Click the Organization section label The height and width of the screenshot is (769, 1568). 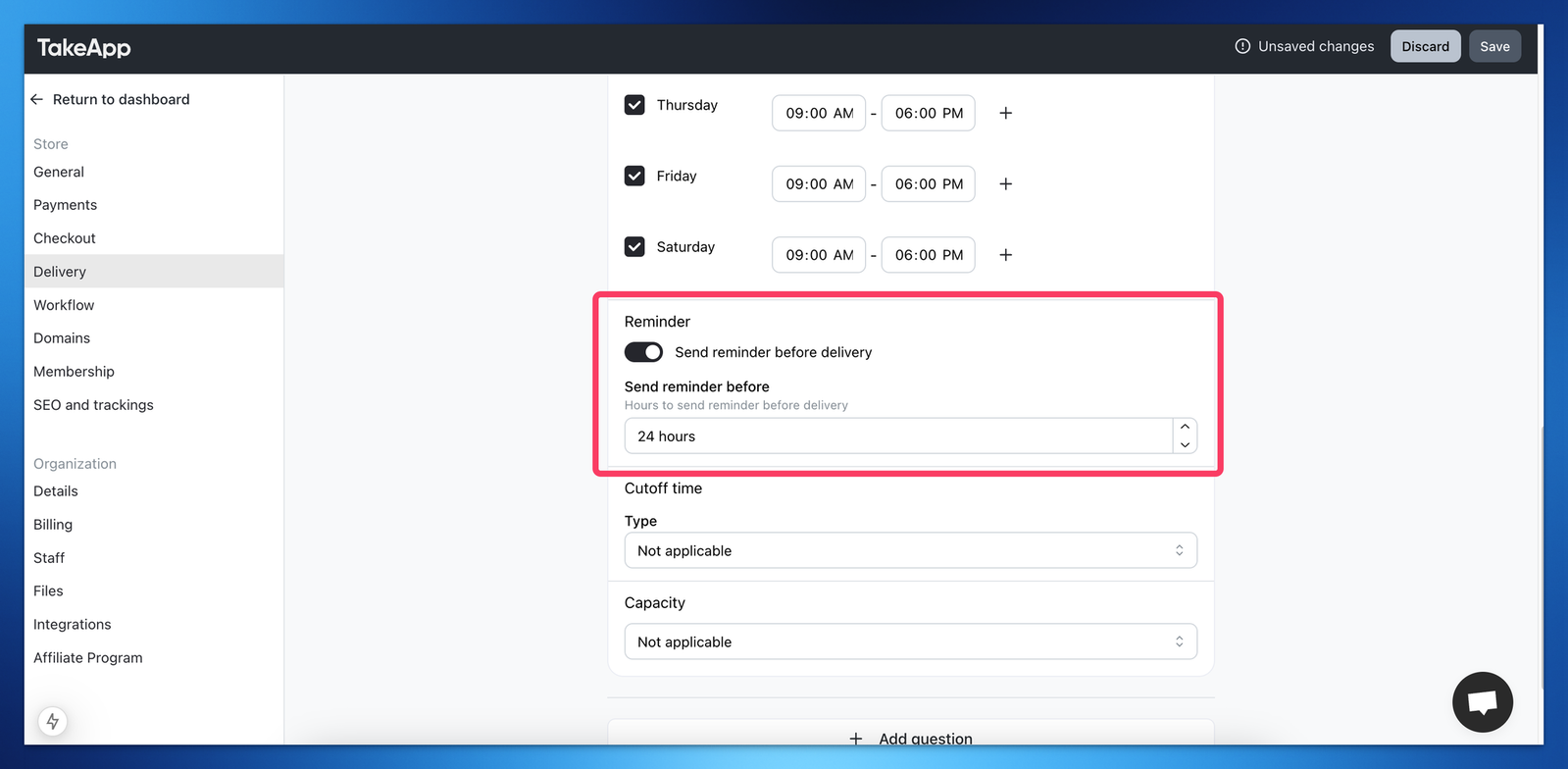(x=75, y=464)
